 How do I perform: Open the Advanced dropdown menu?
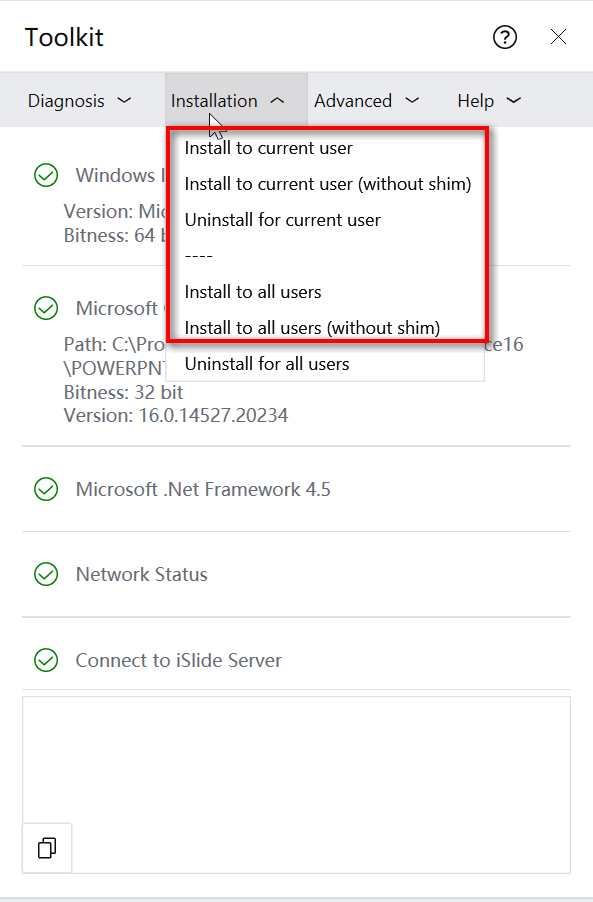(x=366, y=101)
